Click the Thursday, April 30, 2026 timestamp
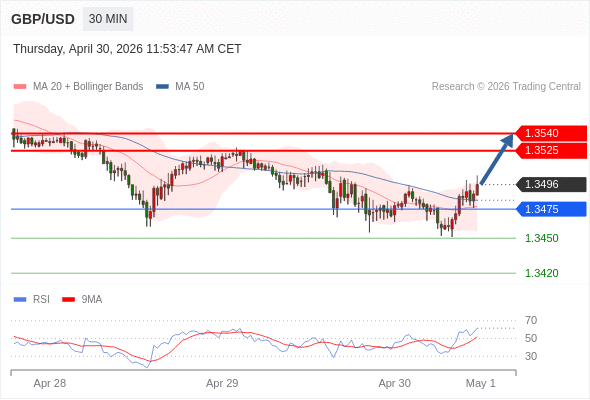The width and height of the screenshot is (590, 400). (x=127, y=49)
